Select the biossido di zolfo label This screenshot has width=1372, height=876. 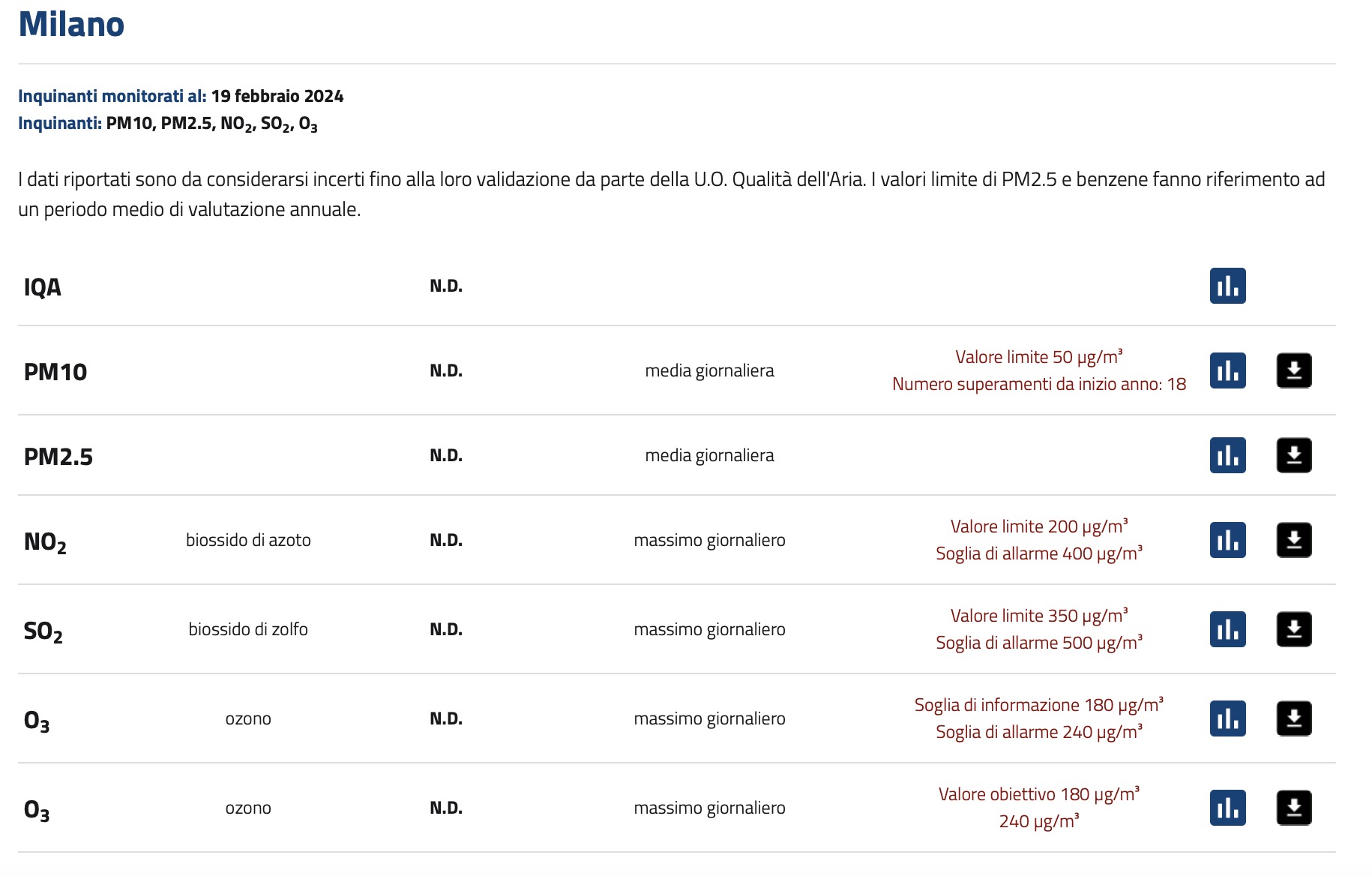pyautogui.click(x=248, y=629)
